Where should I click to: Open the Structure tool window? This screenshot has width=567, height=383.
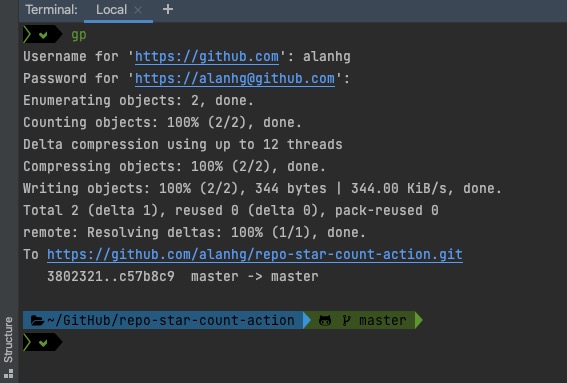tap(8, 339)
